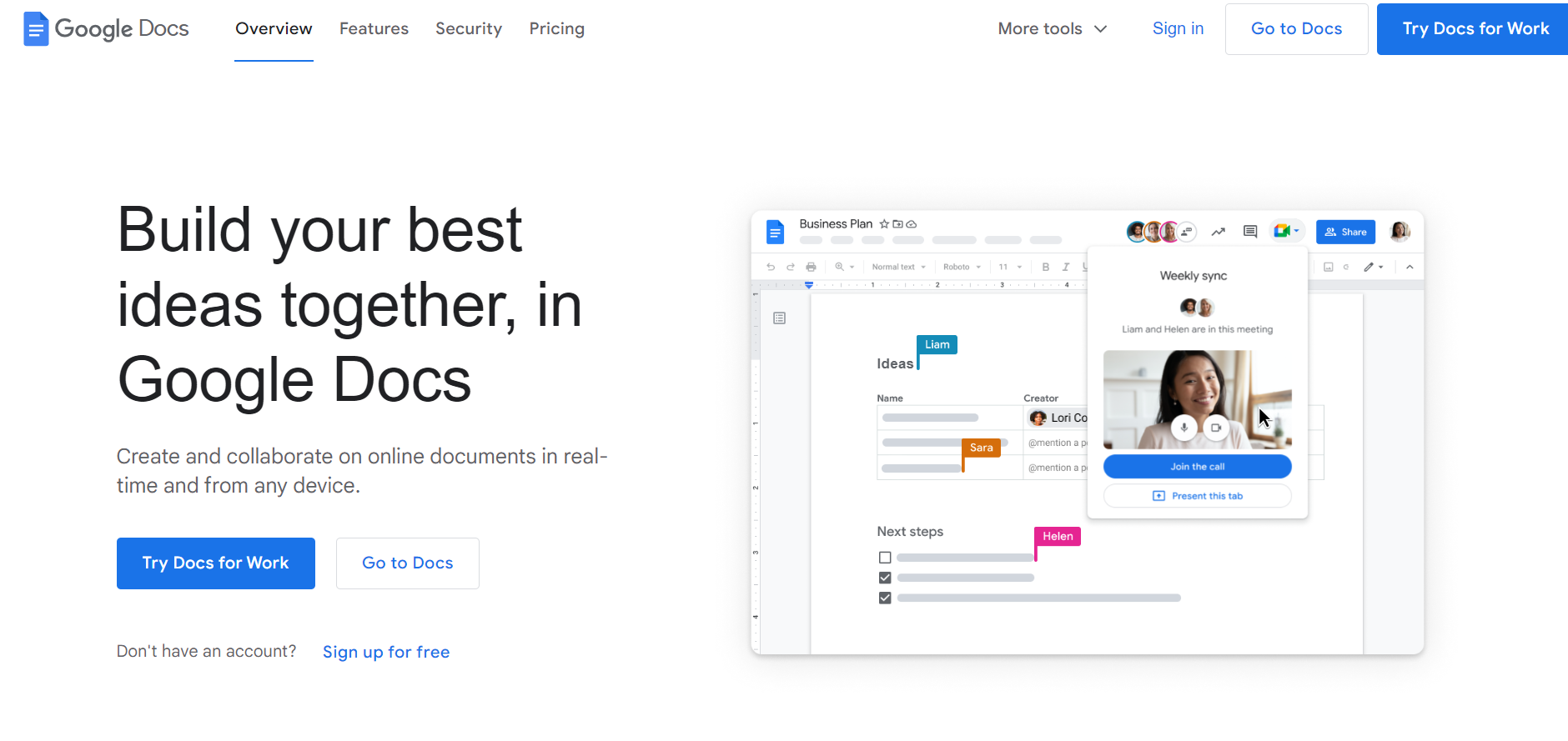Click the Creator column header

[x=1041, y=398]
